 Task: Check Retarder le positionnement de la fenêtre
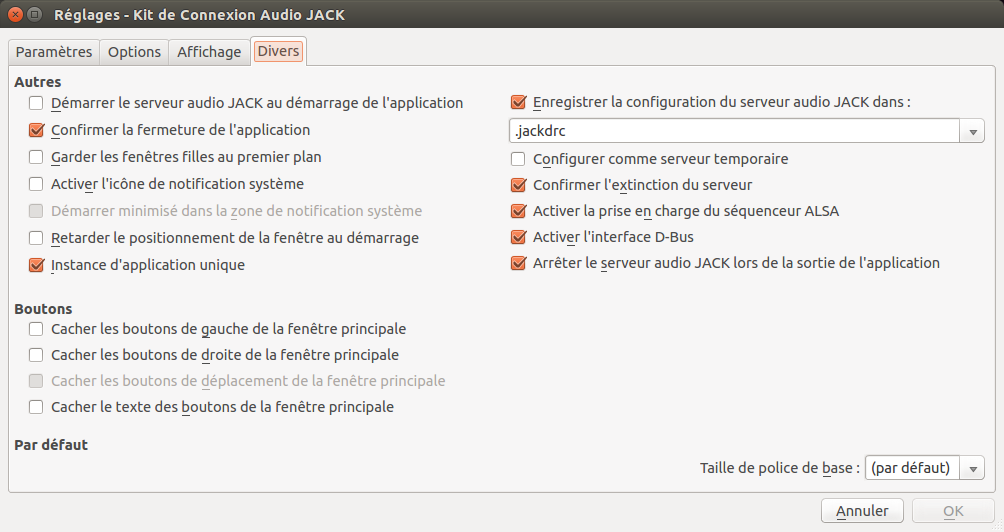37,238
